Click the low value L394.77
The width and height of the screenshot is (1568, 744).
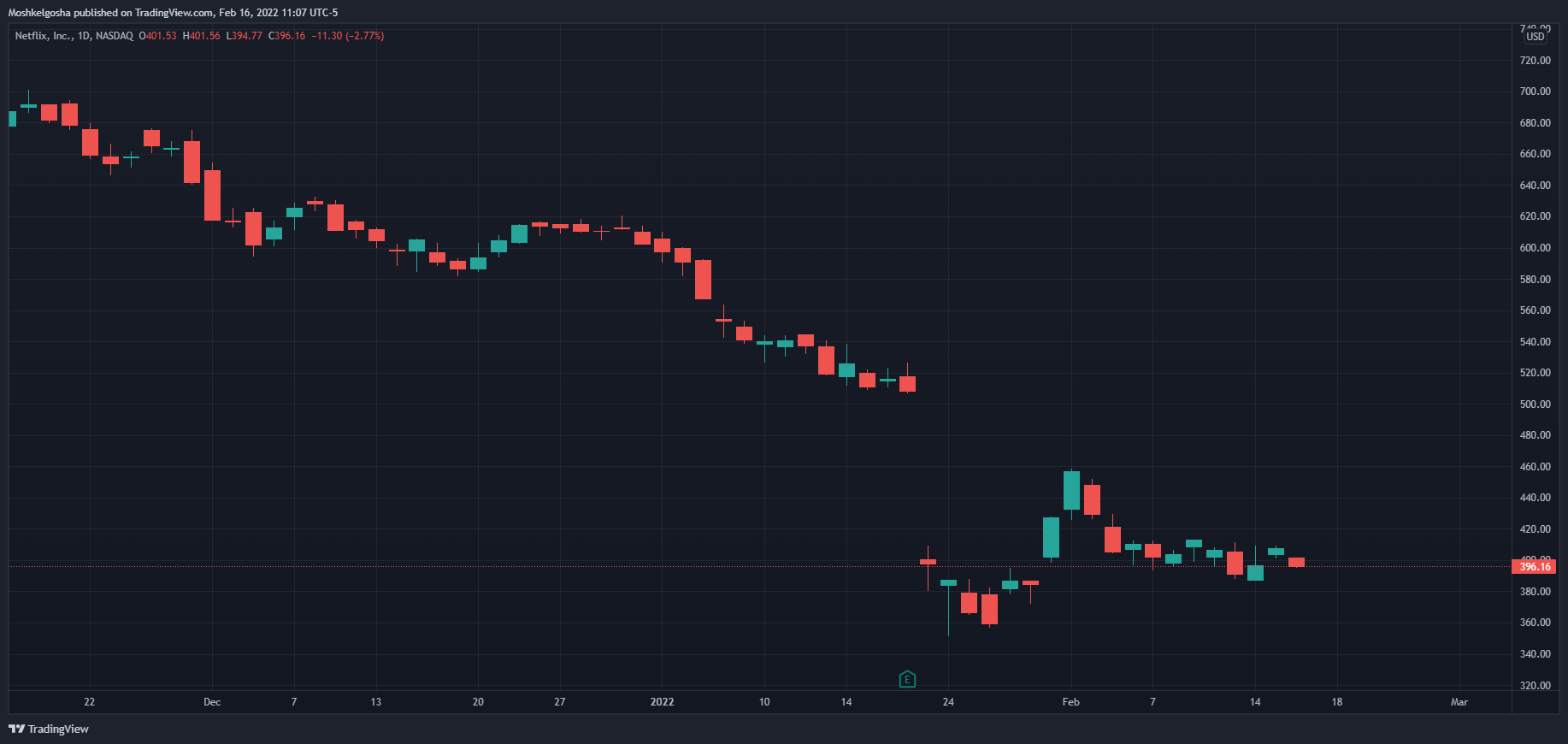click(244, 36)
